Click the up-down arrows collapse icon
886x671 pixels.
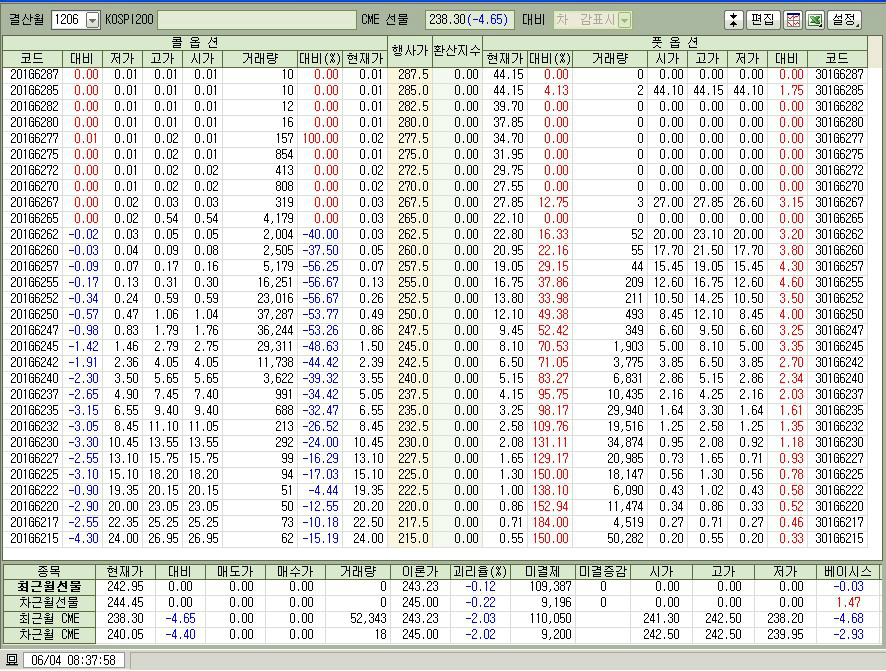(x=734, y=20)
